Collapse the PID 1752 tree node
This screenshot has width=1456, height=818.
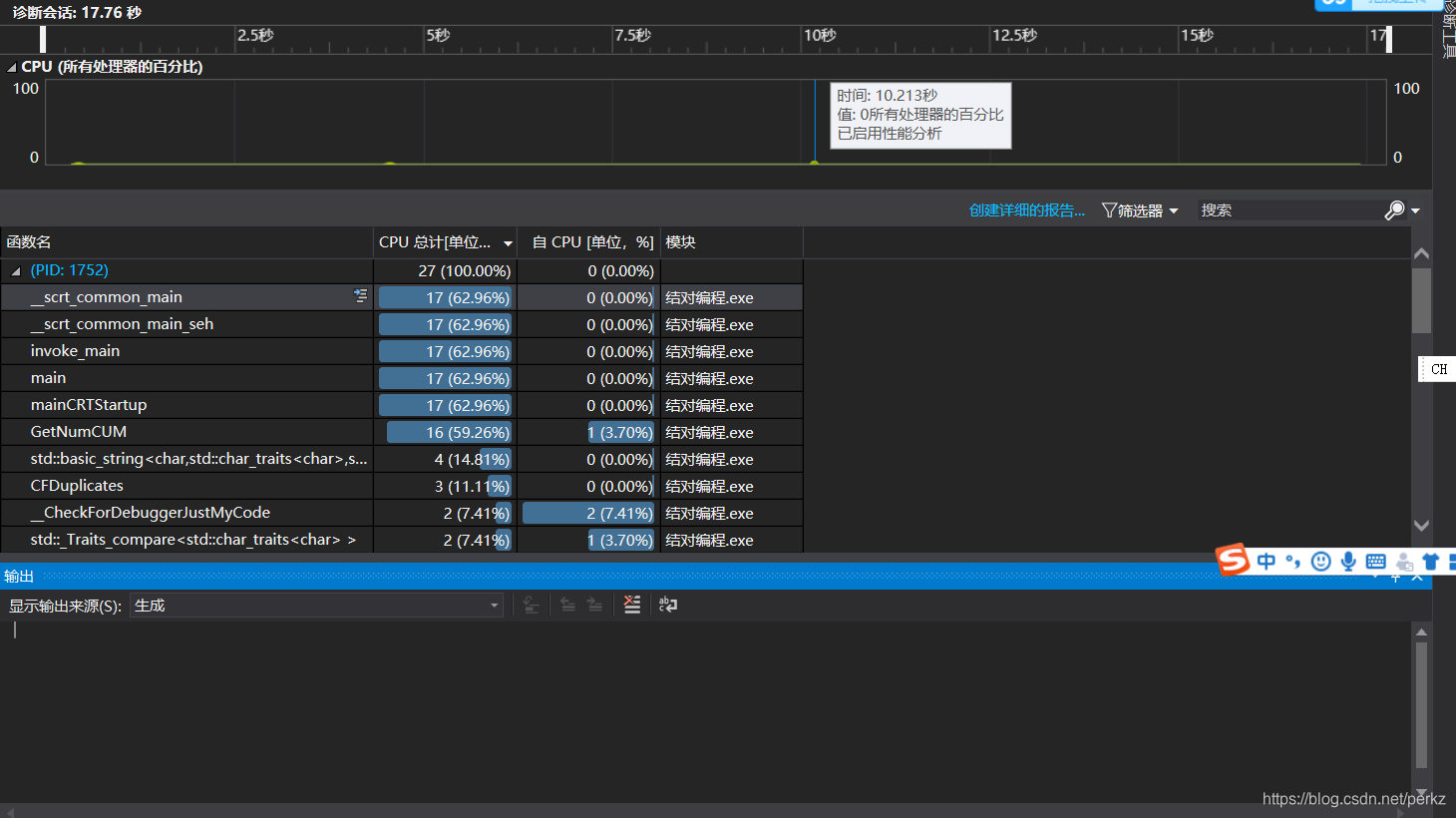16,270
